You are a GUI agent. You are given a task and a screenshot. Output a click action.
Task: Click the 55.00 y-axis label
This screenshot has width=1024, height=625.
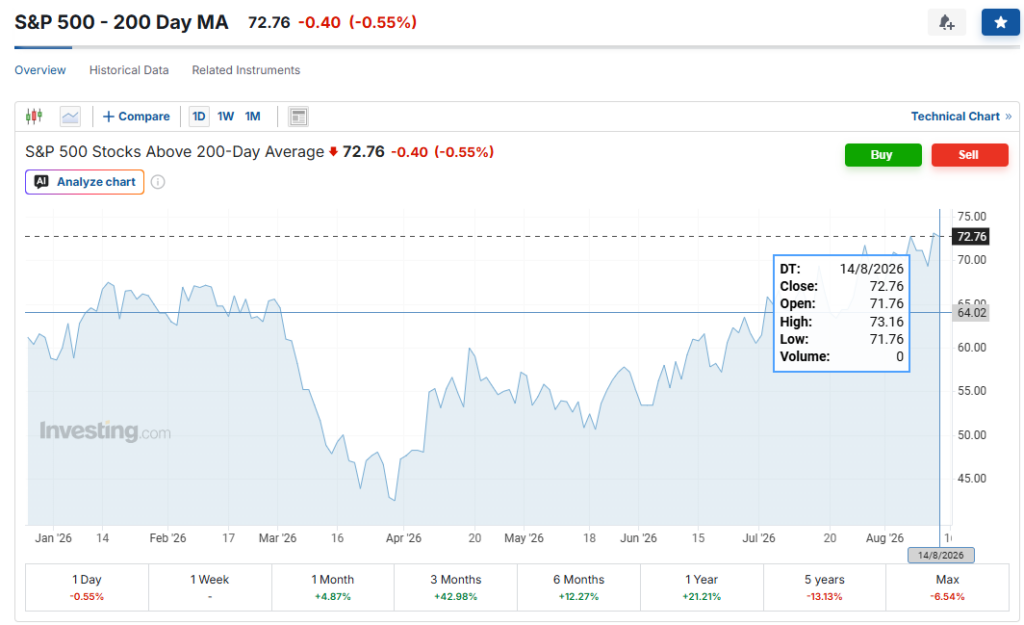pos(972,391)
